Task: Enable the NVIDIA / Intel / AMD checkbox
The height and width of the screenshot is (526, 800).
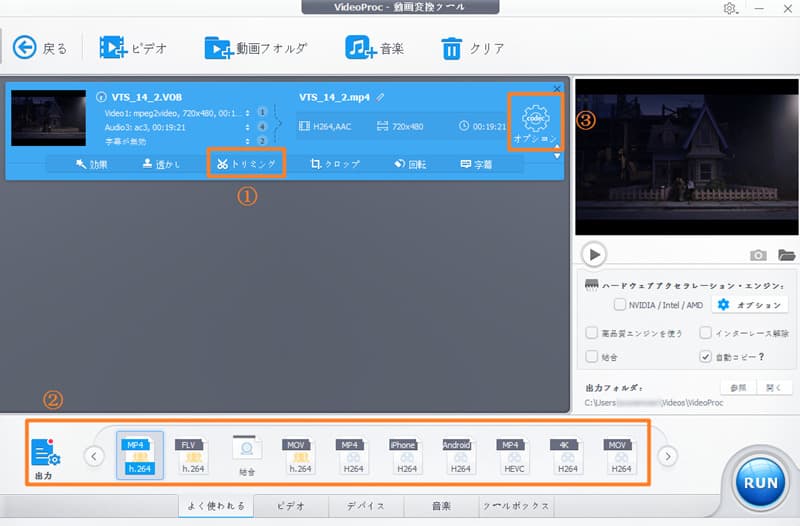Action: (619, 305)
